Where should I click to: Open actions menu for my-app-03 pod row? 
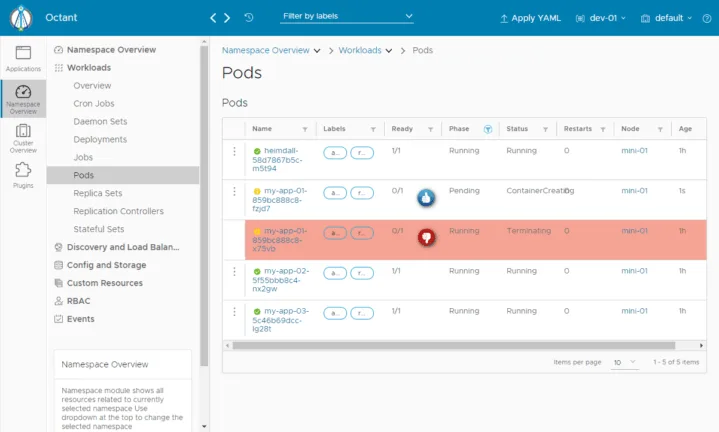(234, 311)
